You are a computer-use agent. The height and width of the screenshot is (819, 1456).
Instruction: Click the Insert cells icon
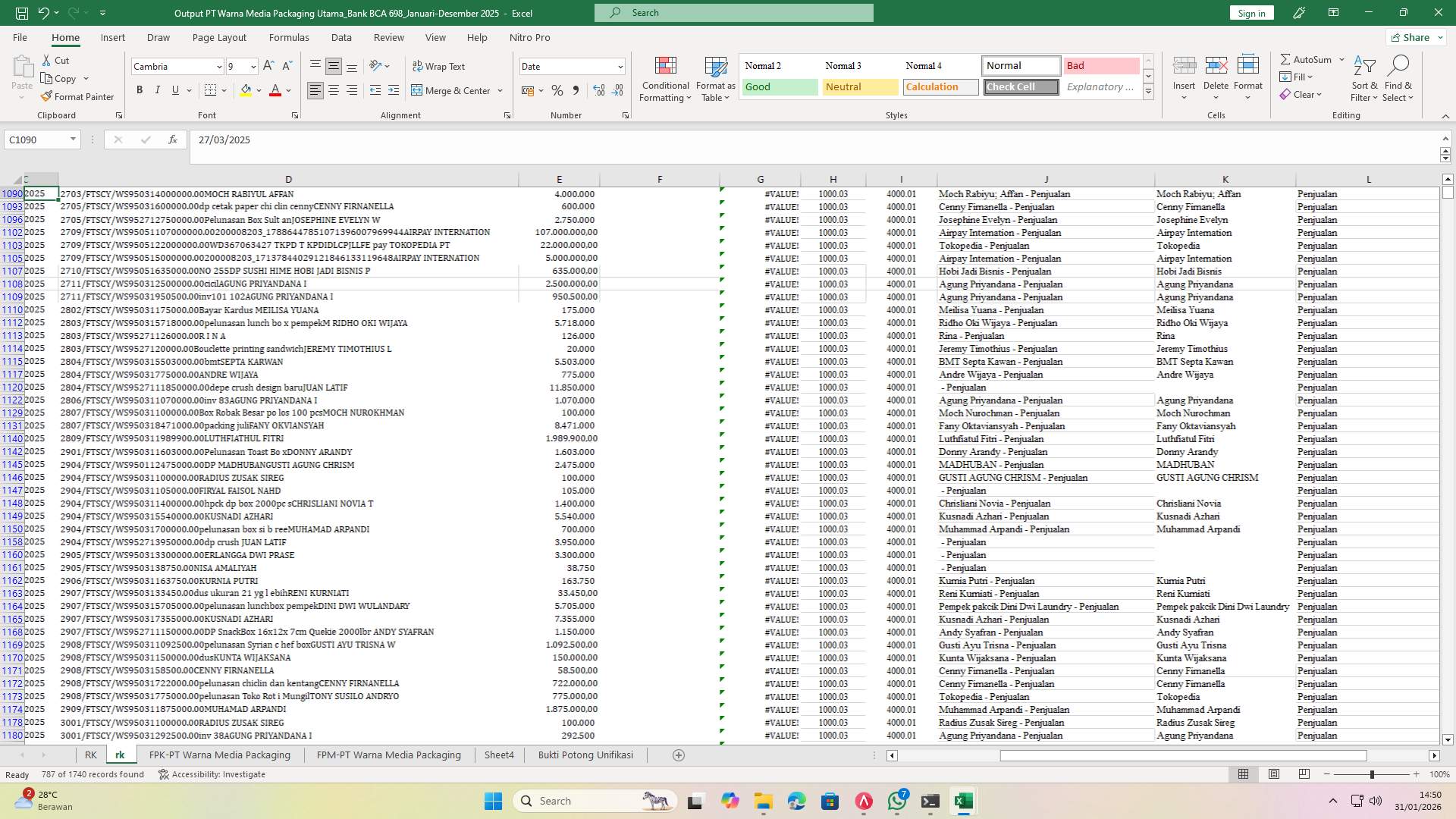tap(1184, 64)
